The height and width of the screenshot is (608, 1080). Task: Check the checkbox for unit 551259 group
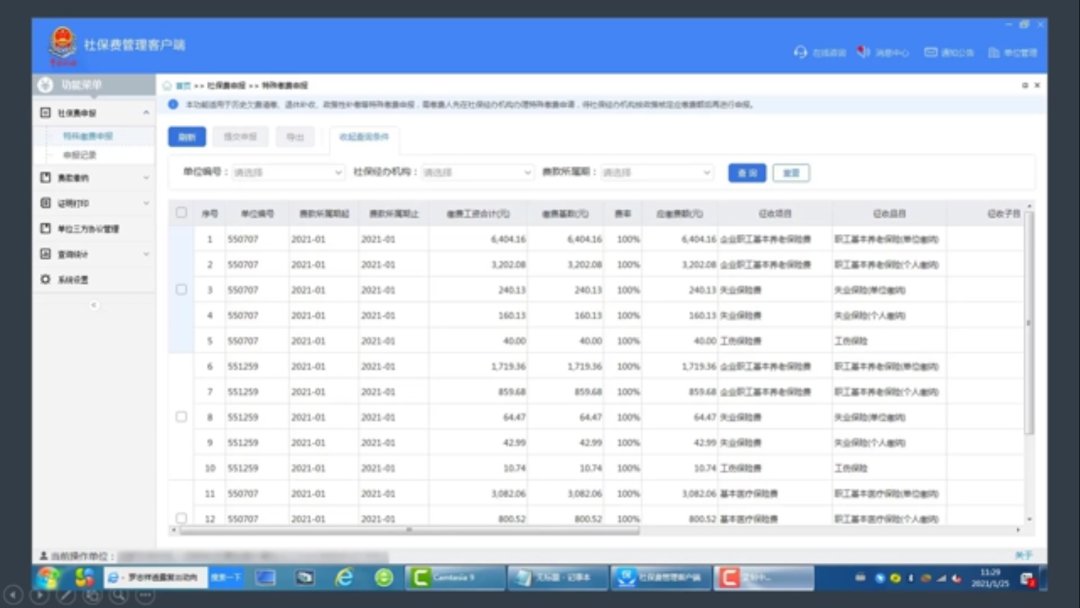(x=181, y=416)
